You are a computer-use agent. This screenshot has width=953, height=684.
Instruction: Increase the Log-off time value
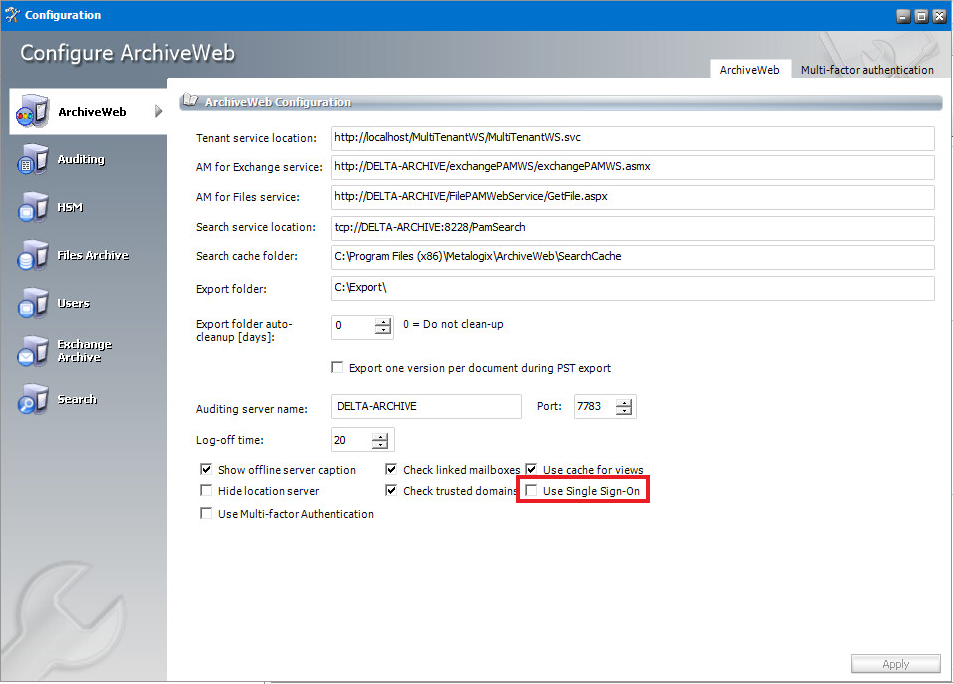coord(380,436)
